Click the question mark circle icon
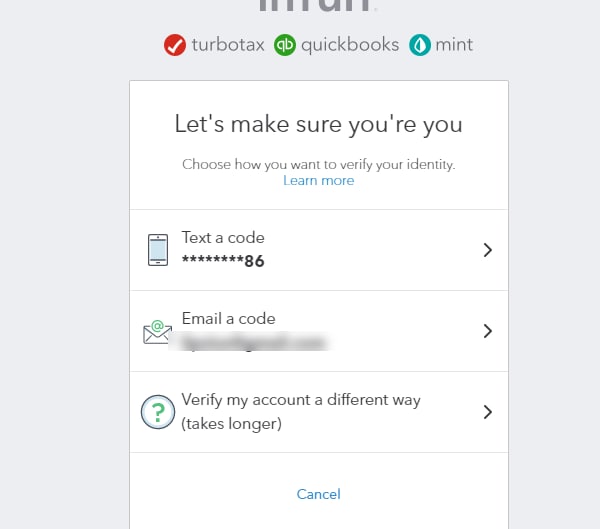Screen dimensions: 600x529 pyautogui.click(x=158, y=412)
